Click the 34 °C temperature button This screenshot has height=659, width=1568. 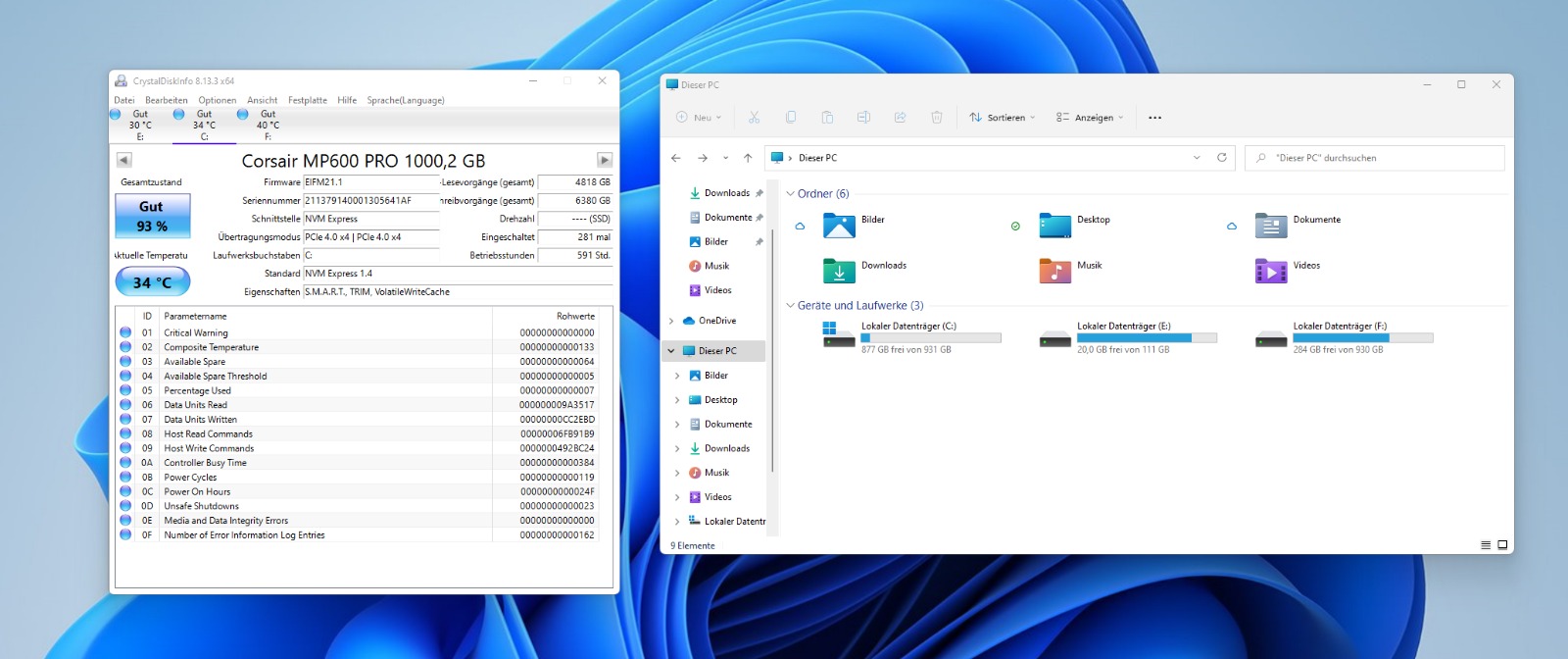point(153,282)
